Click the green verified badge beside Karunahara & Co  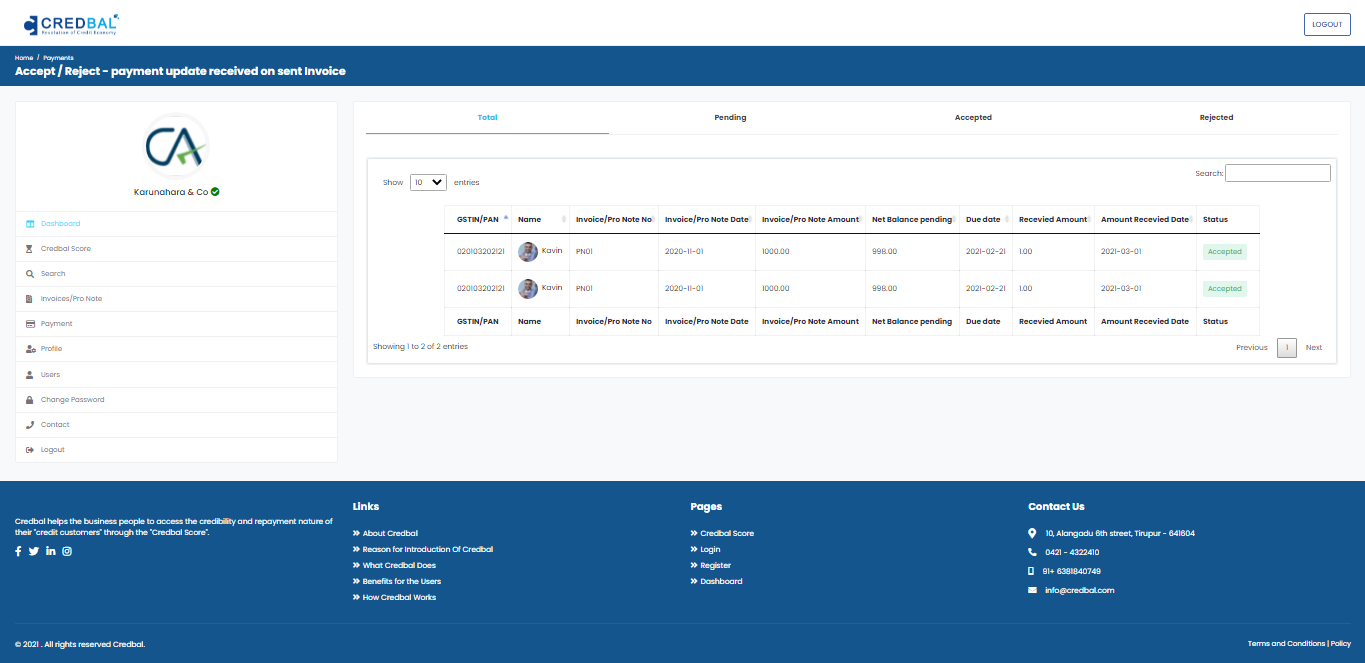[x=215, y=191]
